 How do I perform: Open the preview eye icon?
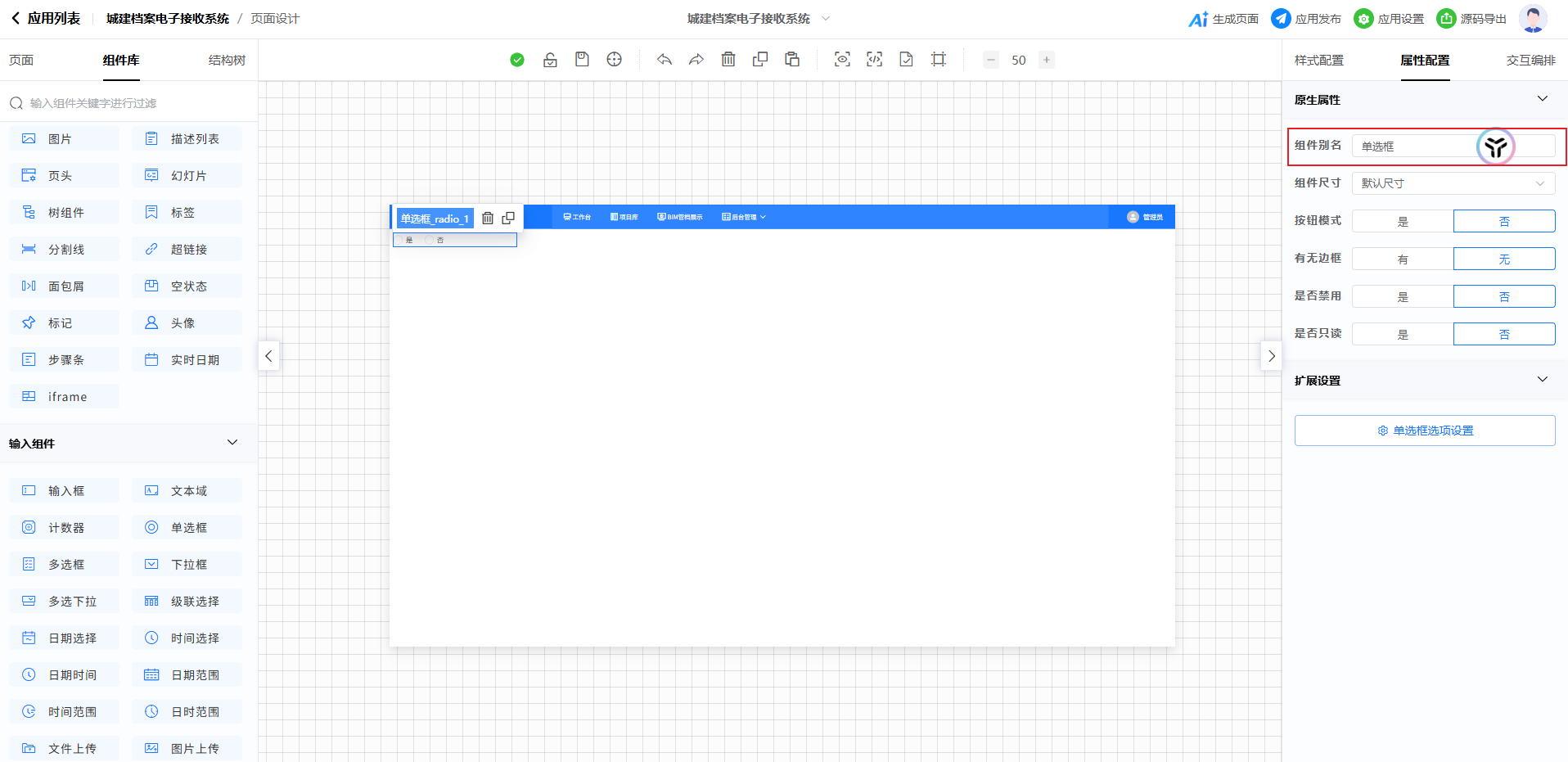point(842,60)
